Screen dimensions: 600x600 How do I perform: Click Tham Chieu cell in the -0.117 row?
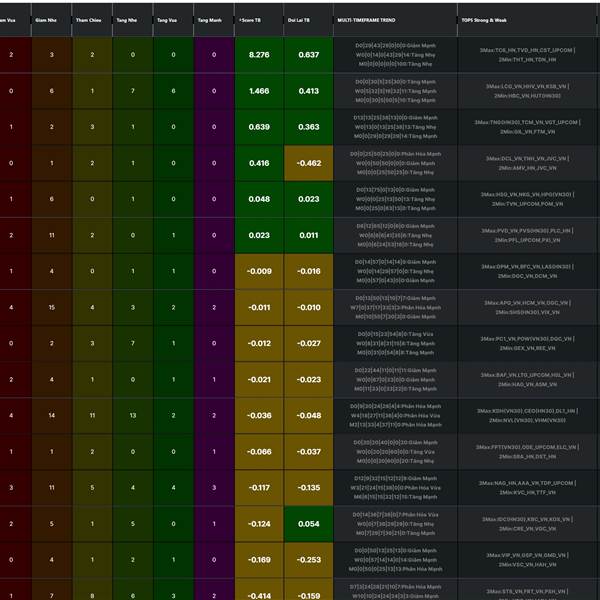tap(92, 488)
